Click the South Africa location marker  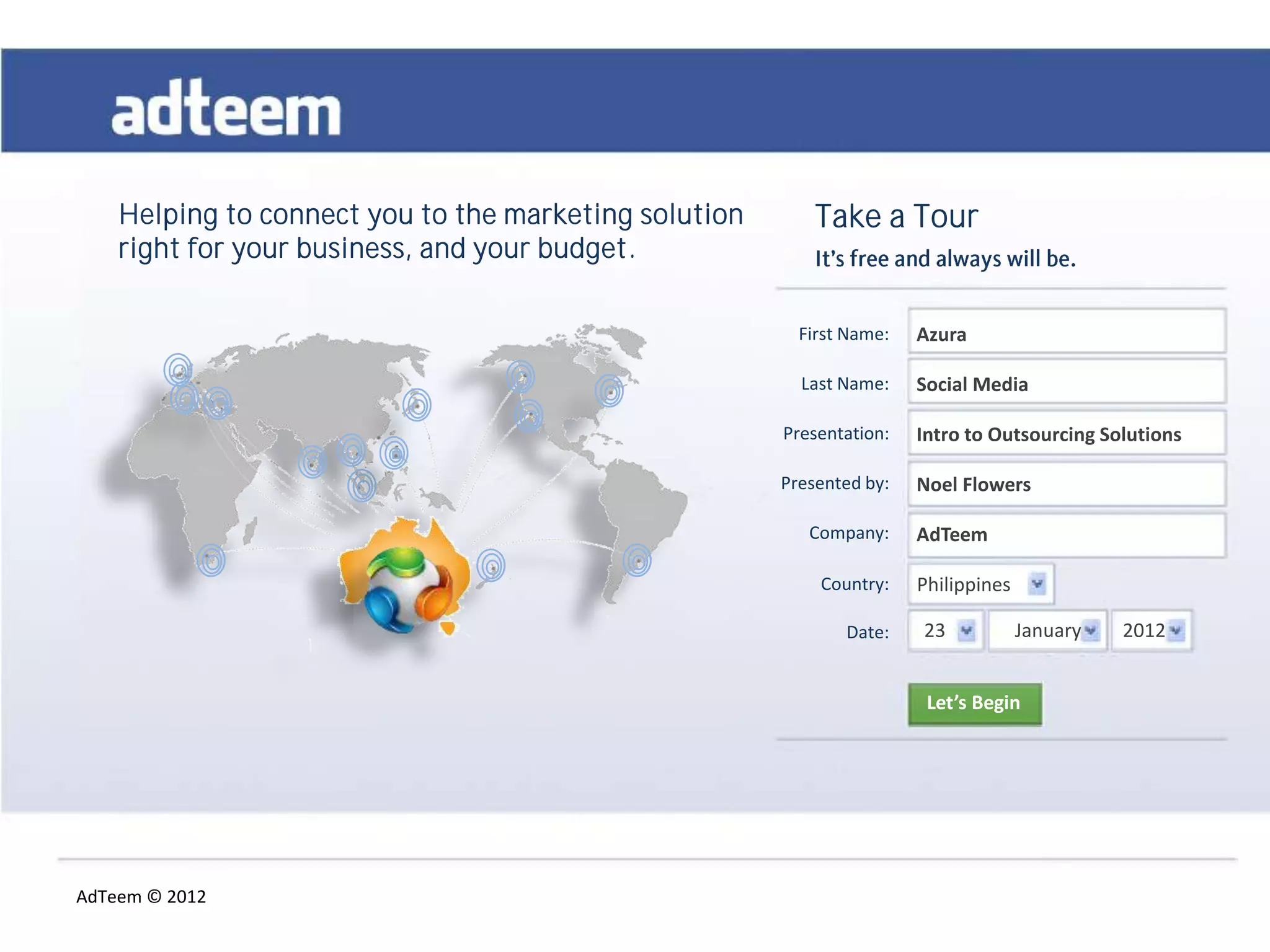tap(211, 560)
